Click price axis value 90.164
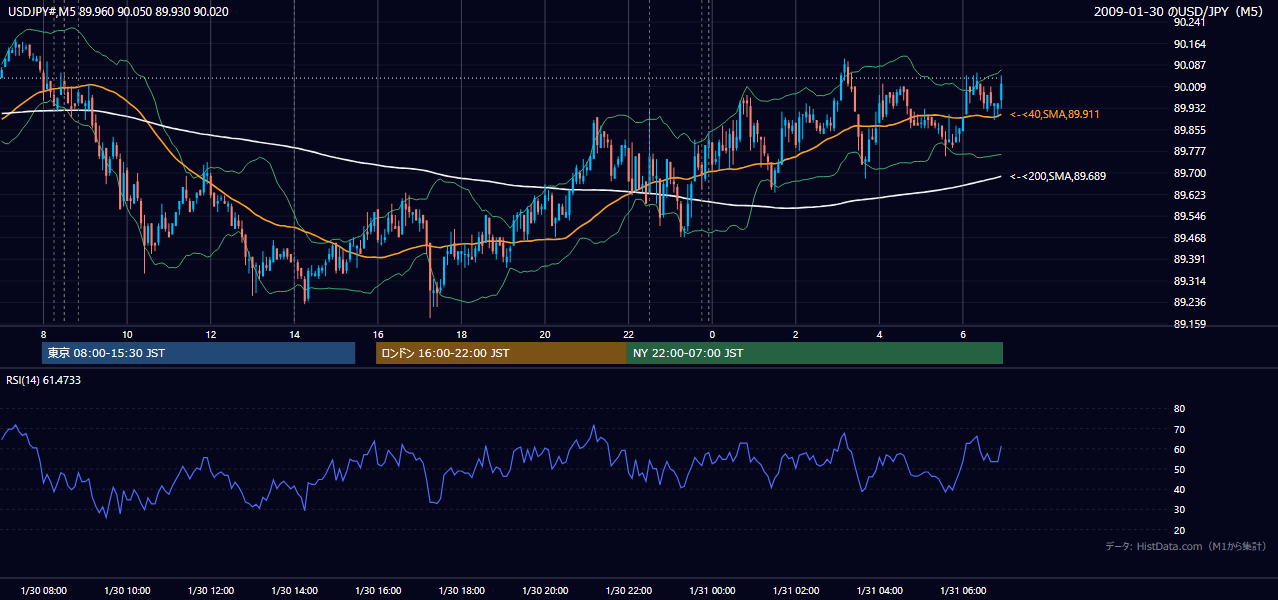 click(x=1189, y=44)
